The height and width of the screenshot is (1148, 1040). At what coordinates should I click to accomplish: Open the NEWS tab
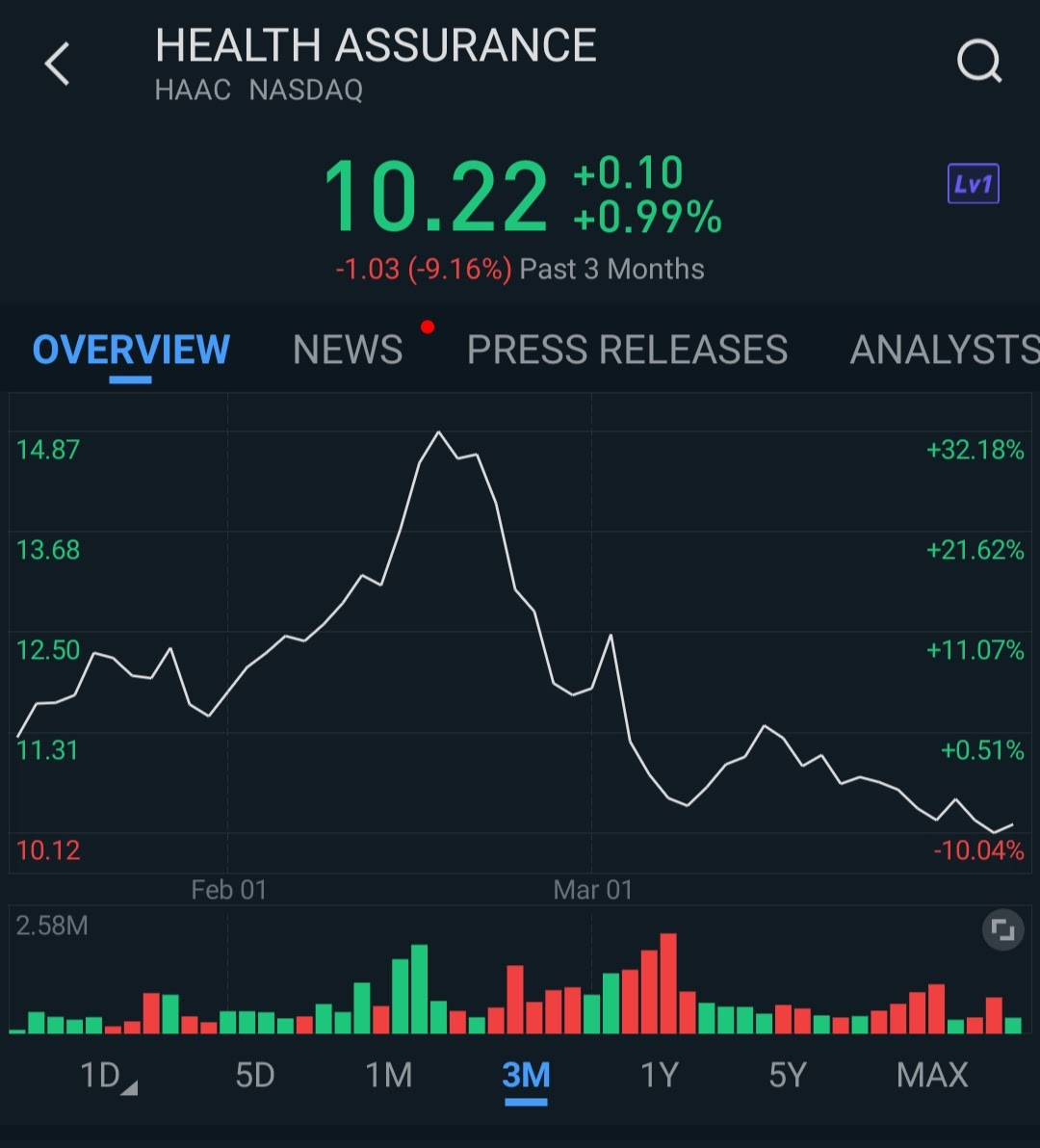pos(348,350)
